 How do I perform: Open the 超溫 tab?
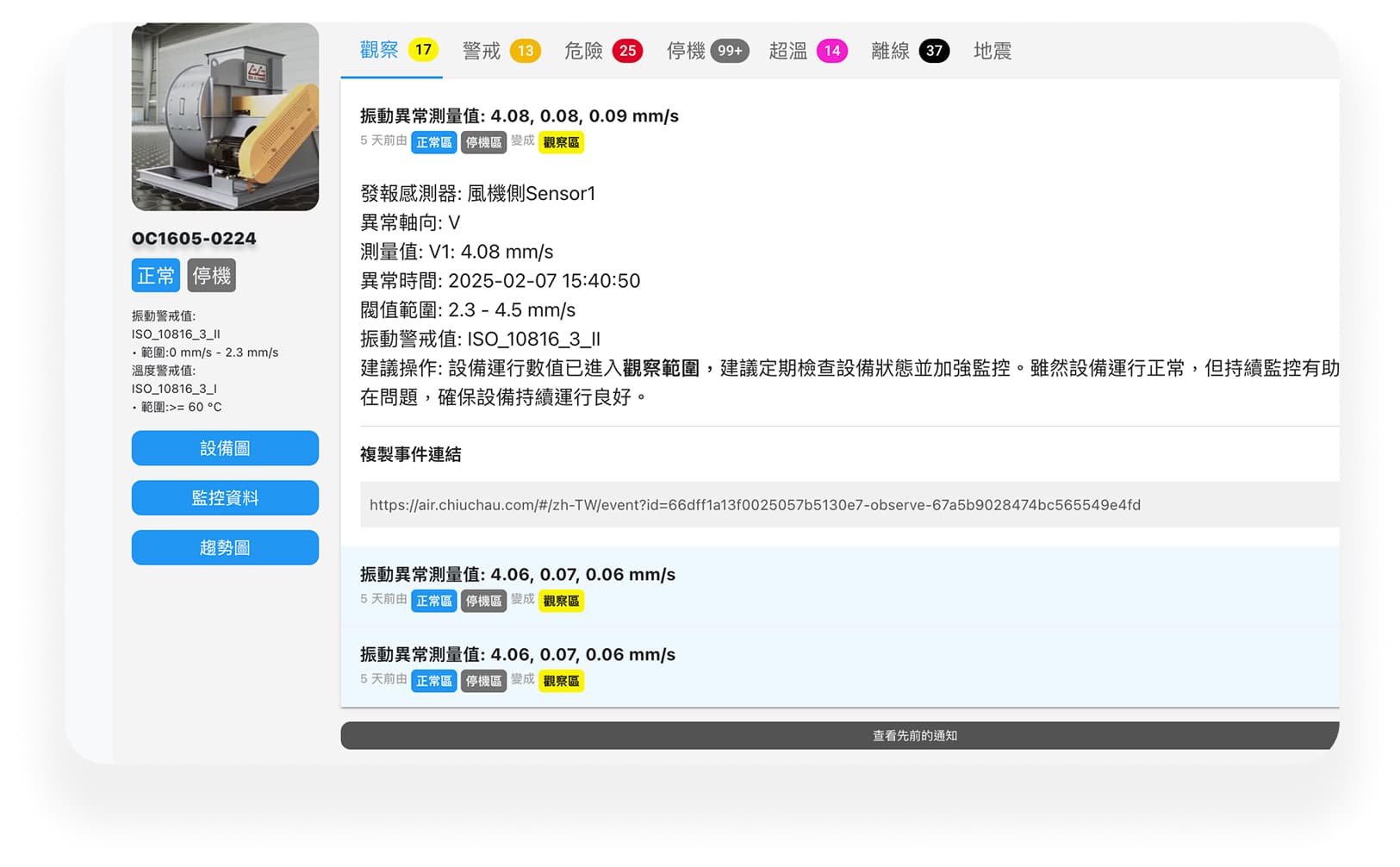tap(787, 51)
